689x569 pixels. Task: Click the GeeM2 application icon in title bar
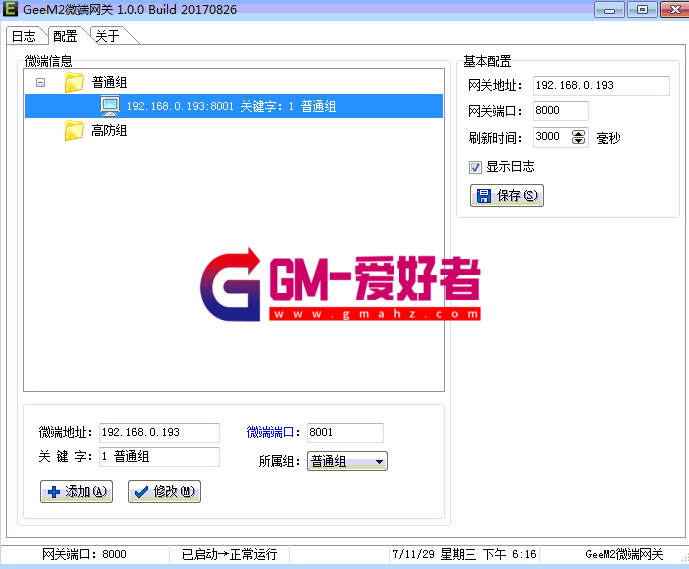coord(10,9)
